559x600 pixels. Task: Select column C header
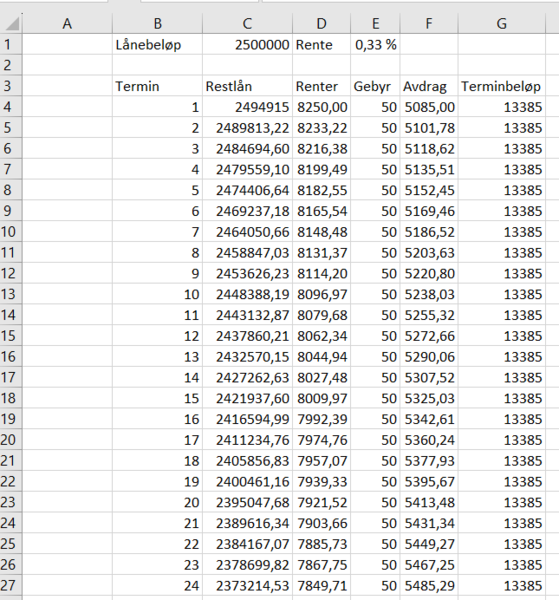click(x=247, y=23)
